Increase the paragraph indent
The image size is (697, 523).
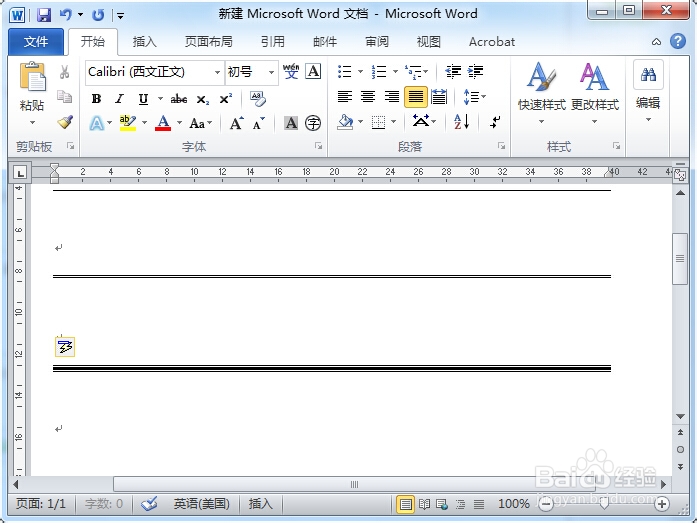476,71
